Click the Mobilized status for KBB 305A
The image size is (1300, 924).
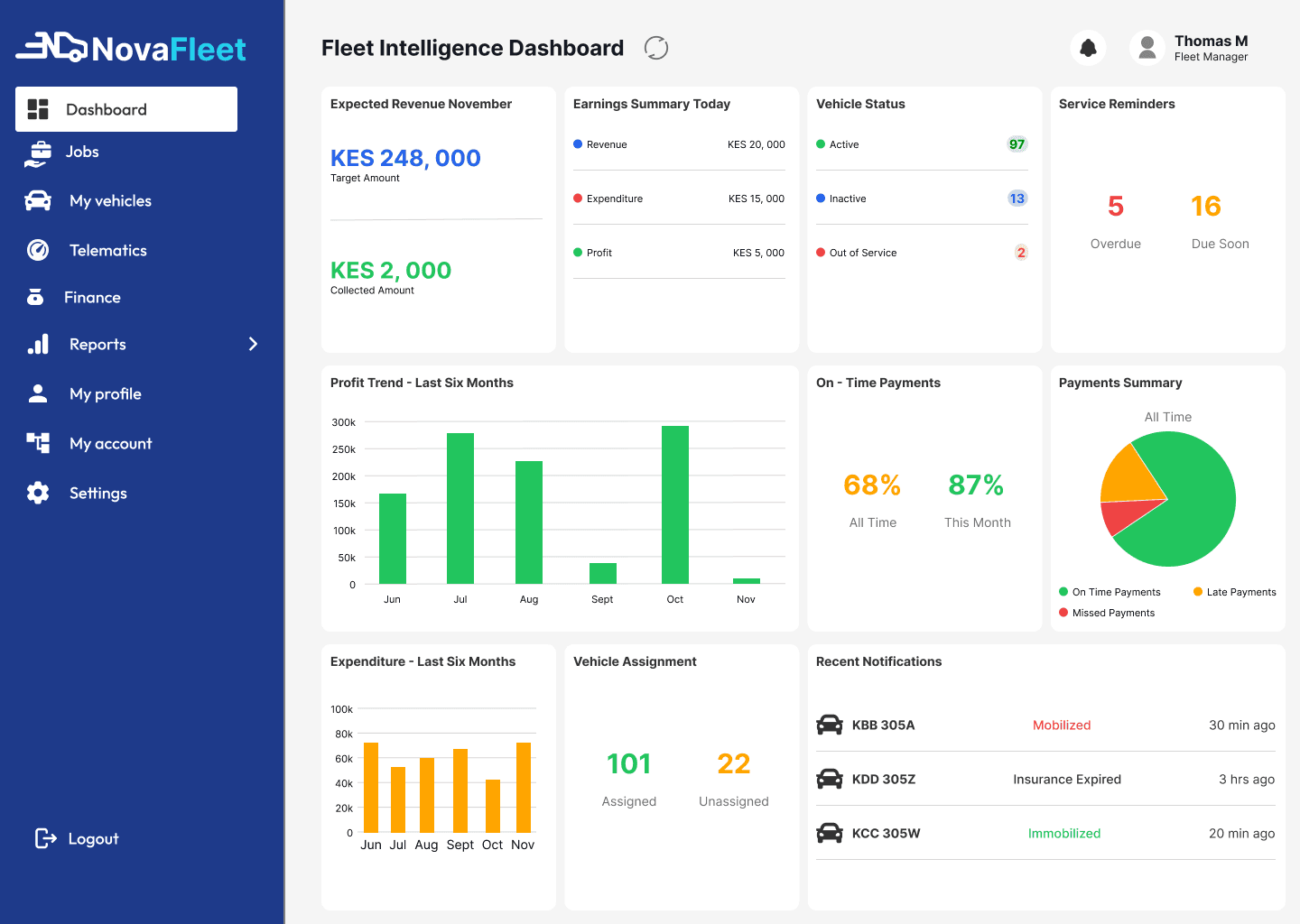tap(1062, 725)
